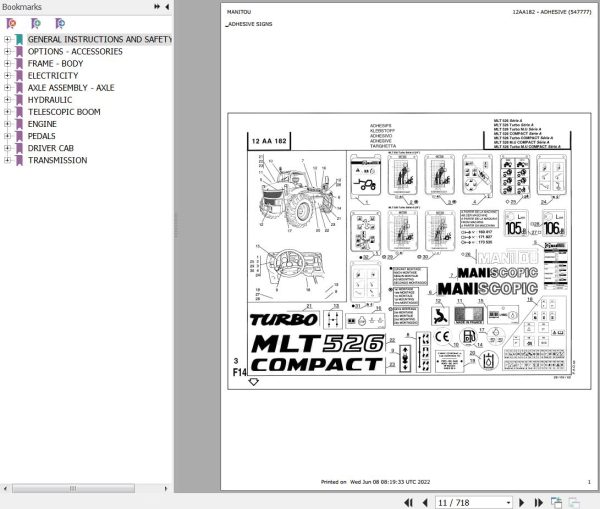Image resolution: width=600 pixels, height=509 pixels.
Task: Expand TRANSMISSION bookmark node
Action: (7, 160)
